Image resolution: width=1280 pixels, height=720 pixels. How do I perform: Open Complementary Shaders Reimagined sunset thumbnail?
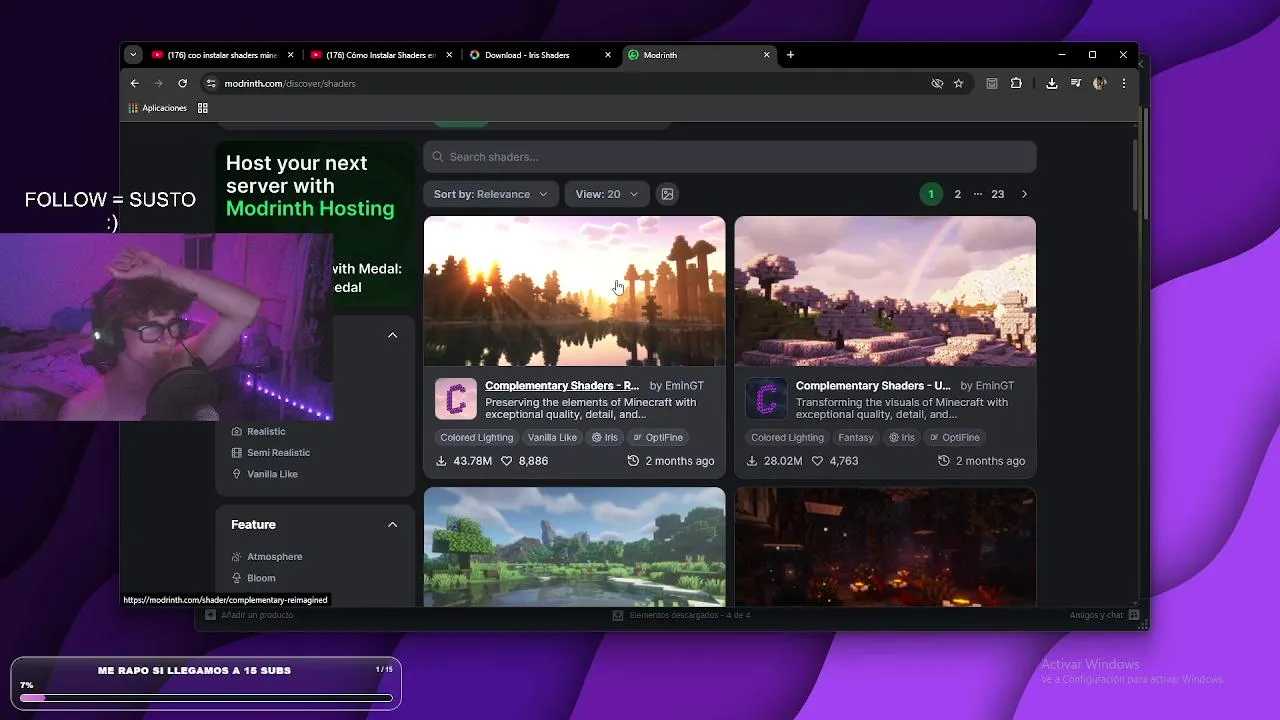click(574, 291)
